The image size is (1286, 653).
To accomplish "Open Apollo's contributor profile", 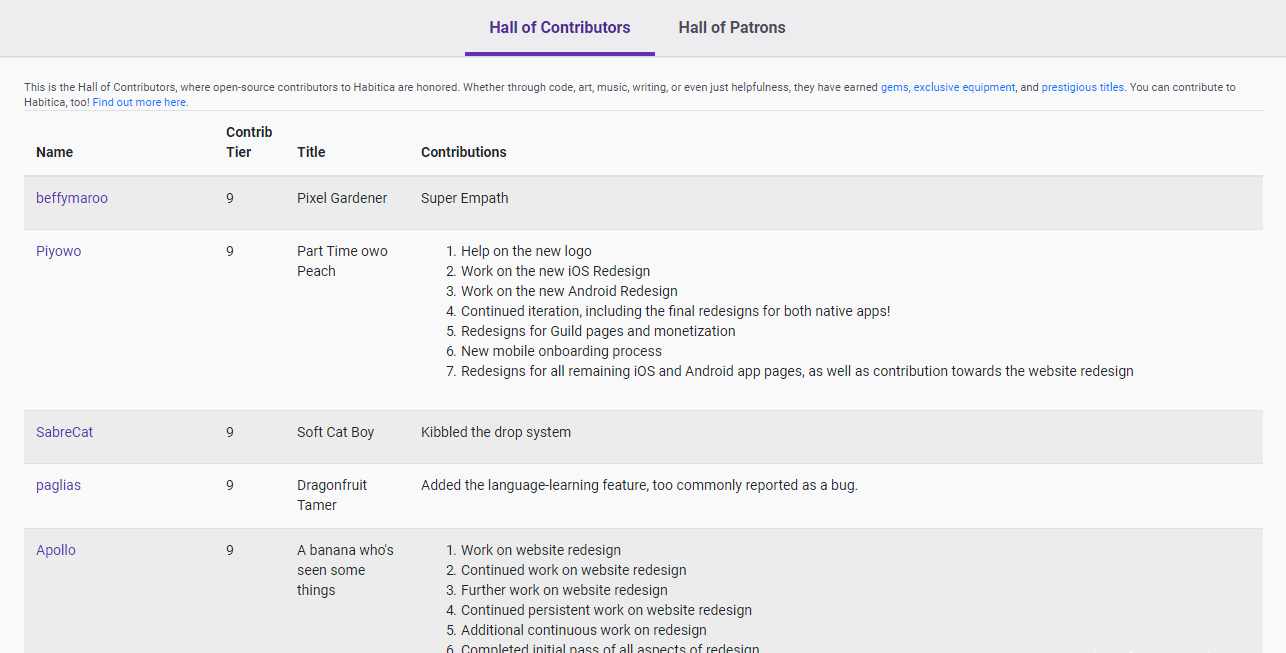I will [56, 550].
